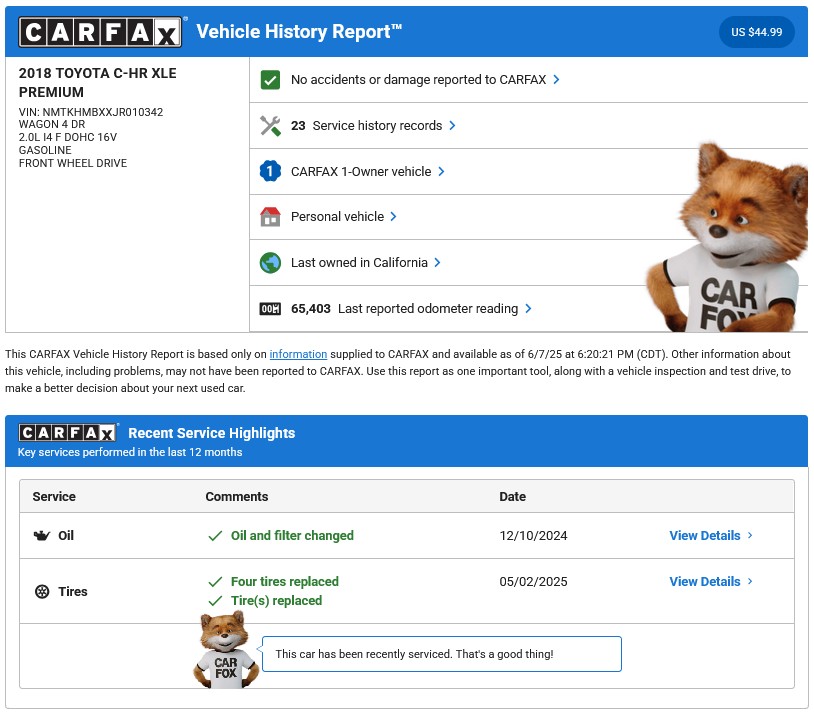Click the 'GASOLINE' fuel type text

tap(45, 150)
